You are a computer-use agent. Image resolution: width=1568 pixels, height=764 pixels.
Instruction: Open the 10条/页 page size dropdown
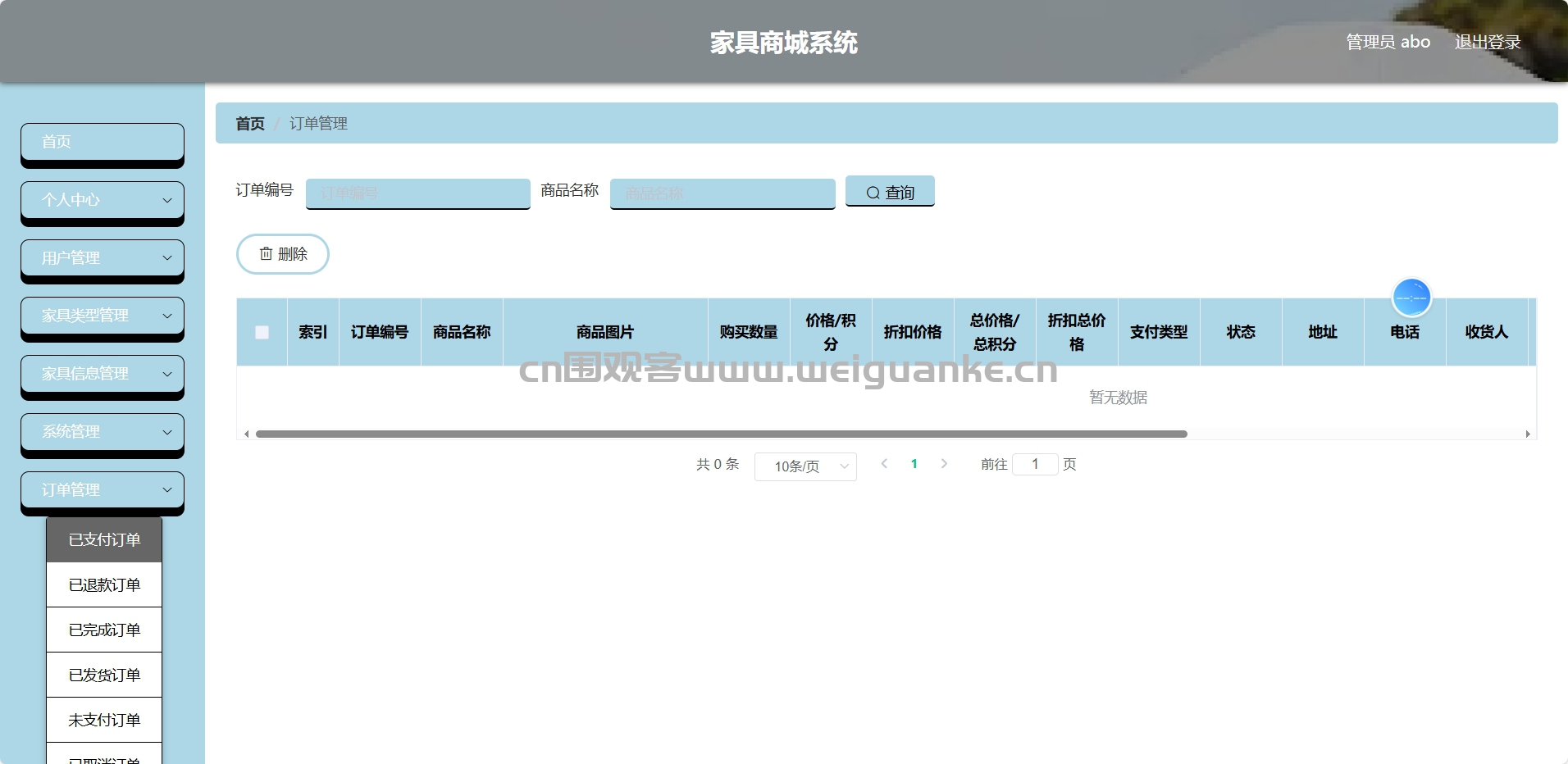[805, 466]
